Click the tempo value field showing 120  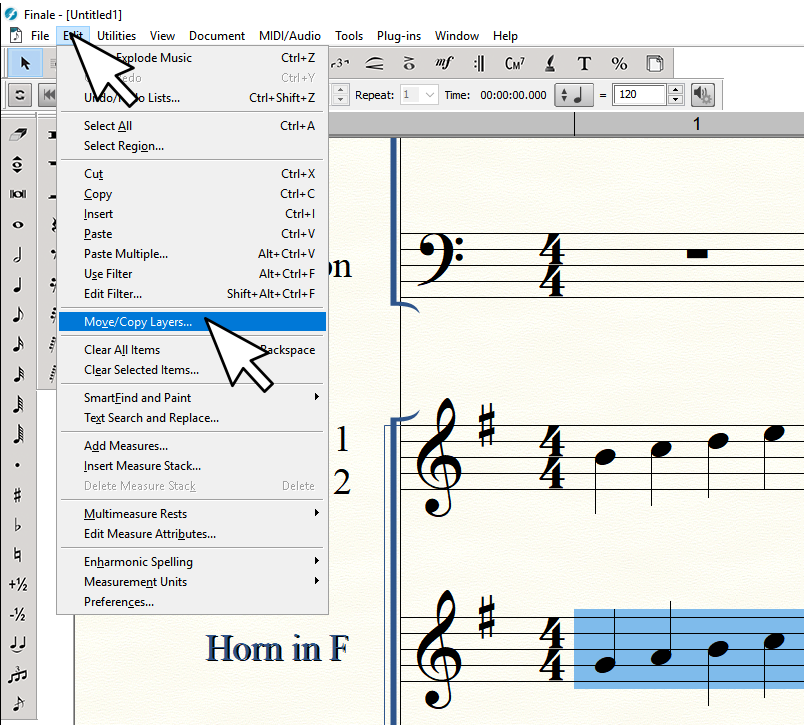coord(639,95)
